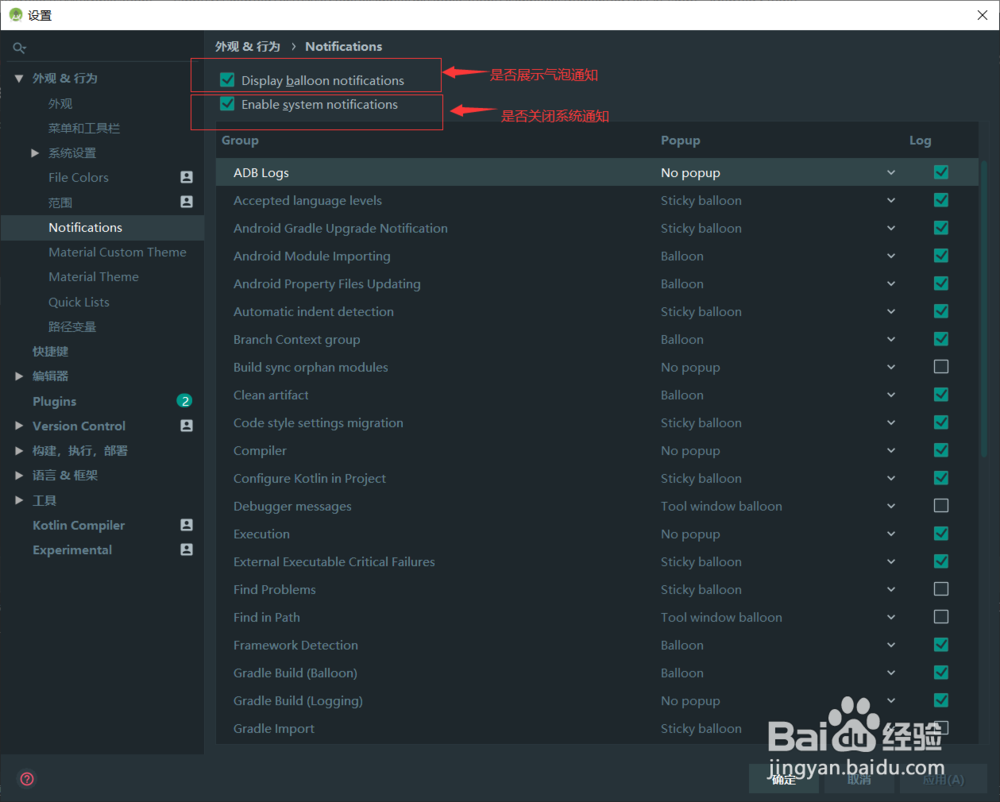Screen dimensions: 1000x802
Task: Collapse the 外观 & 行为 tree section
Action: coord(19,78)
